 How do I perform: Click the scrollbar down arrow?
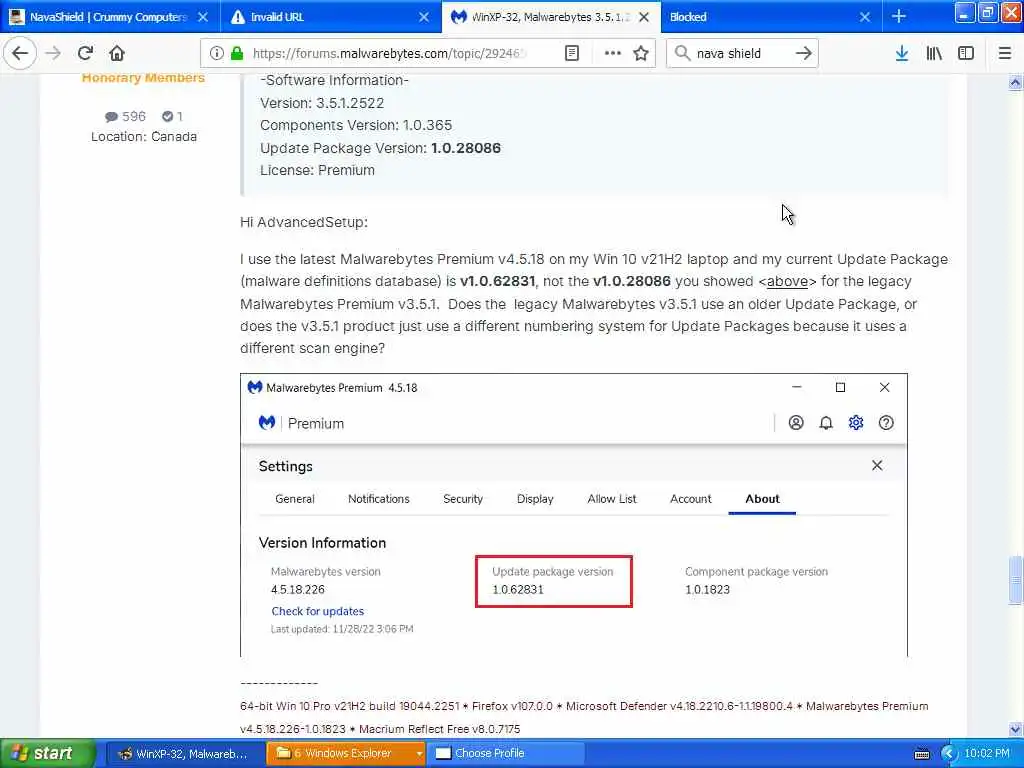pyautogui.click(x=1016, y=729)
